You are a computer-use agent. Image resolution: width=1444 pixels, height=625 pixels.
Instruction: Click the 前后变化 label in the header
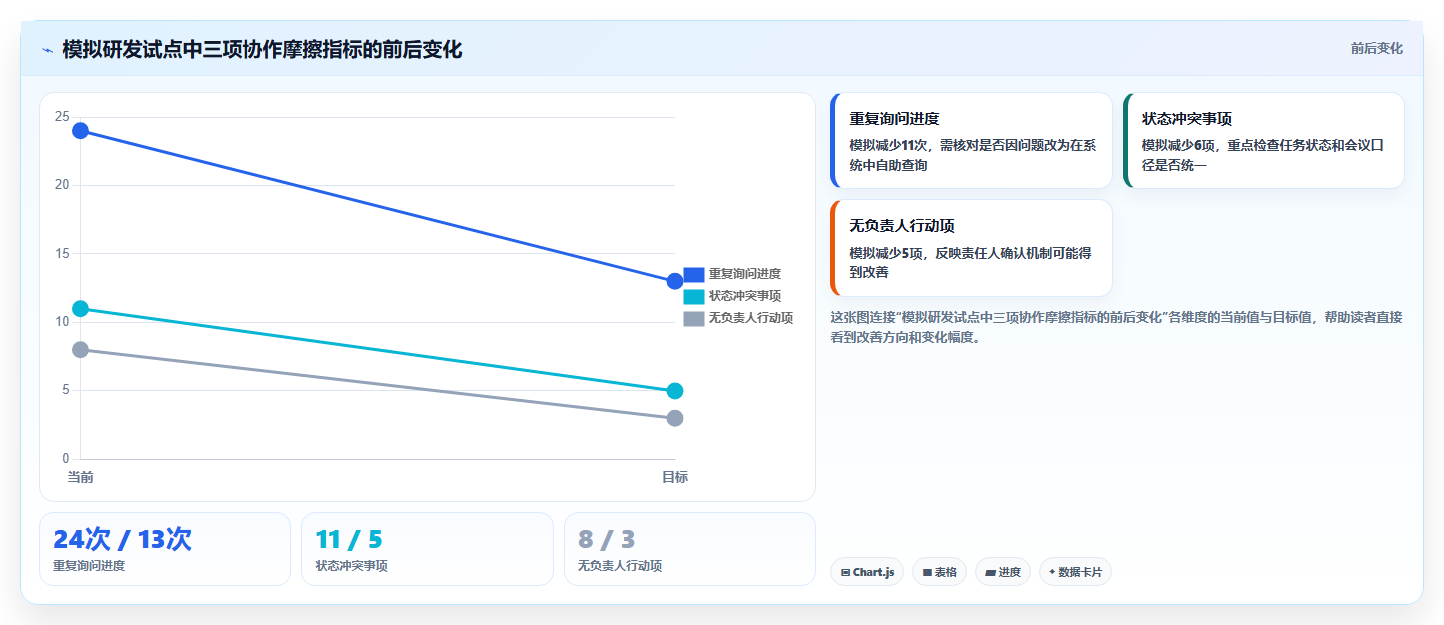coord(1376,48)
